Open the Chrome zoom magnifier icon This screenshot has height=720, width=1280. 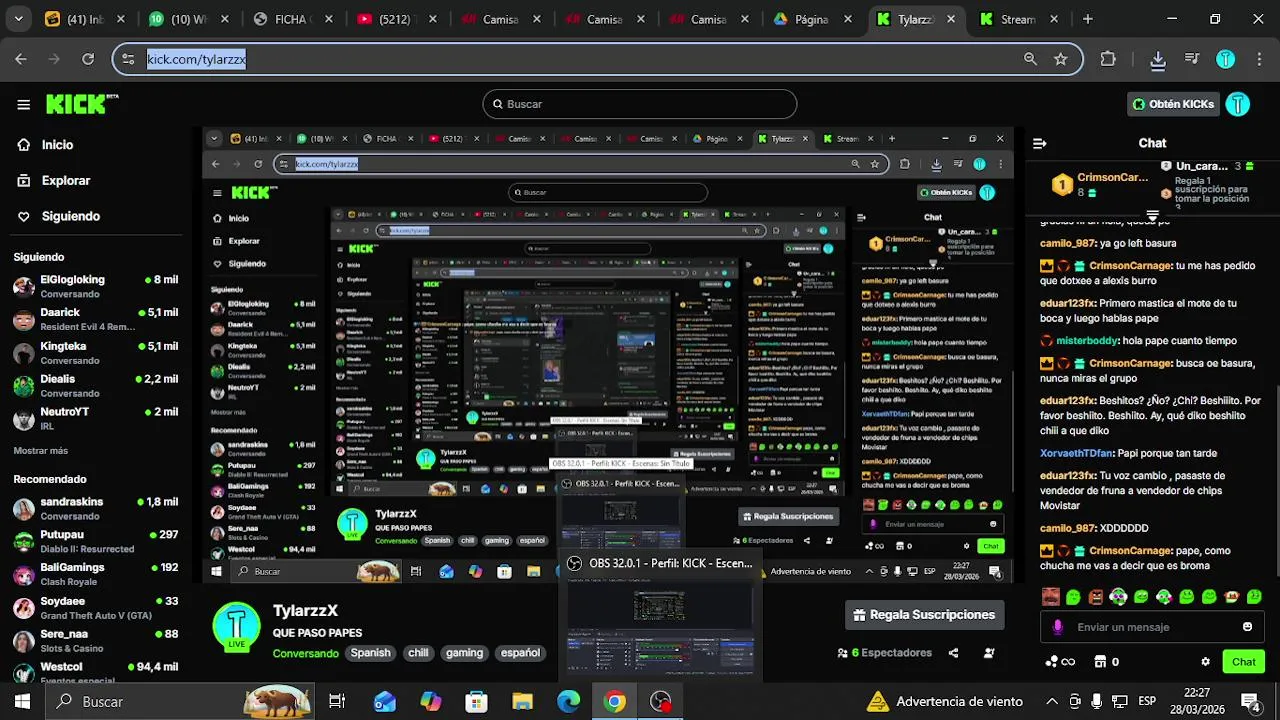point(1030,59)
